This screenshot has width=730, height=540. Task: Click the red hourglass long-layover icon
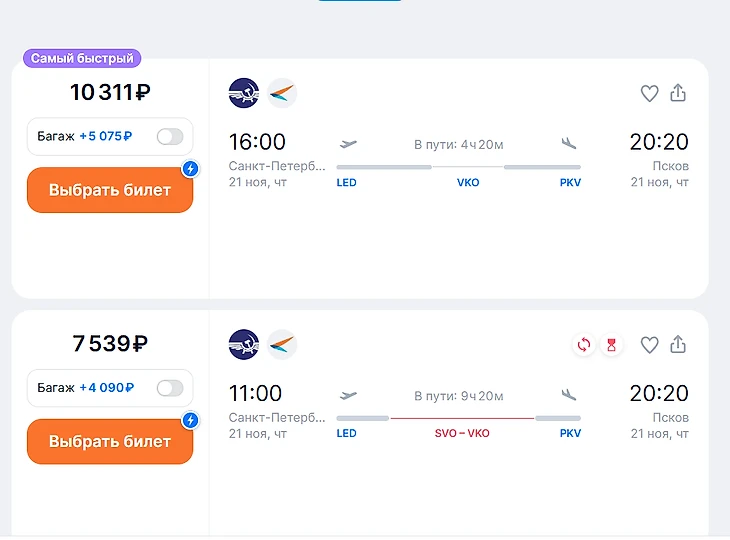tap(611, 344)
